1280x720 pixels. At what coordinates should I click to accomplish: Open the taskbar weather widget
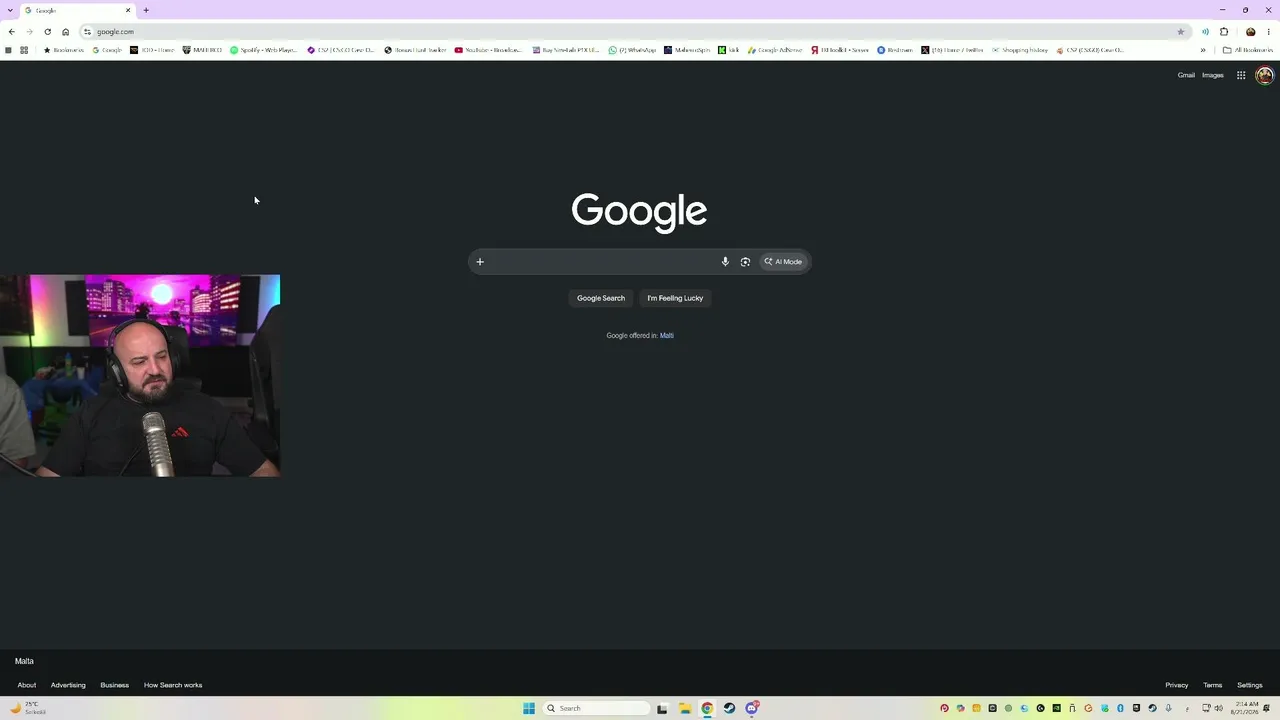(x=28, y=708)
